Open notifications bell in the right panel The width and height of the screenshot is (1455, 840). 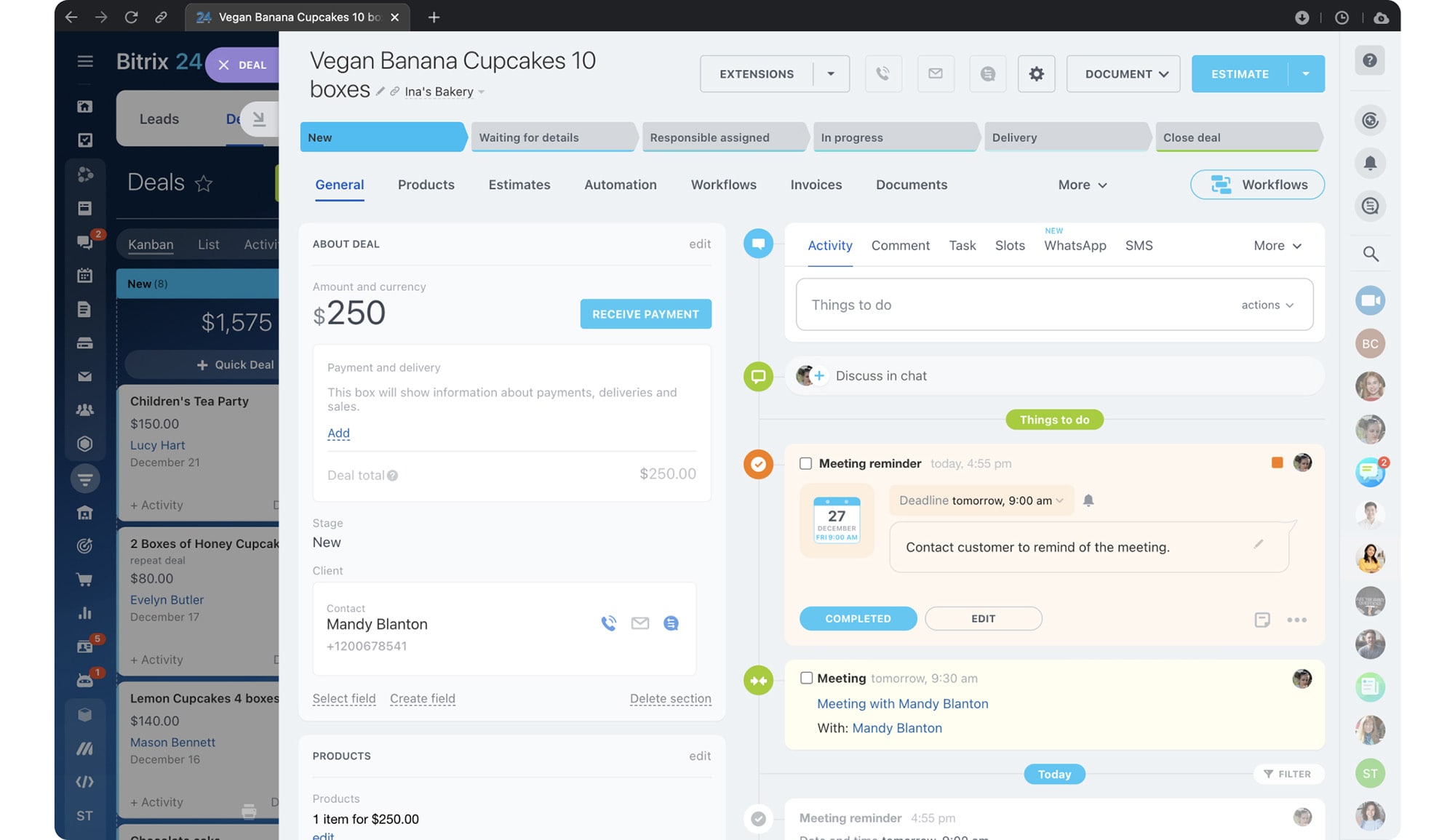(x=1371, y=164)
